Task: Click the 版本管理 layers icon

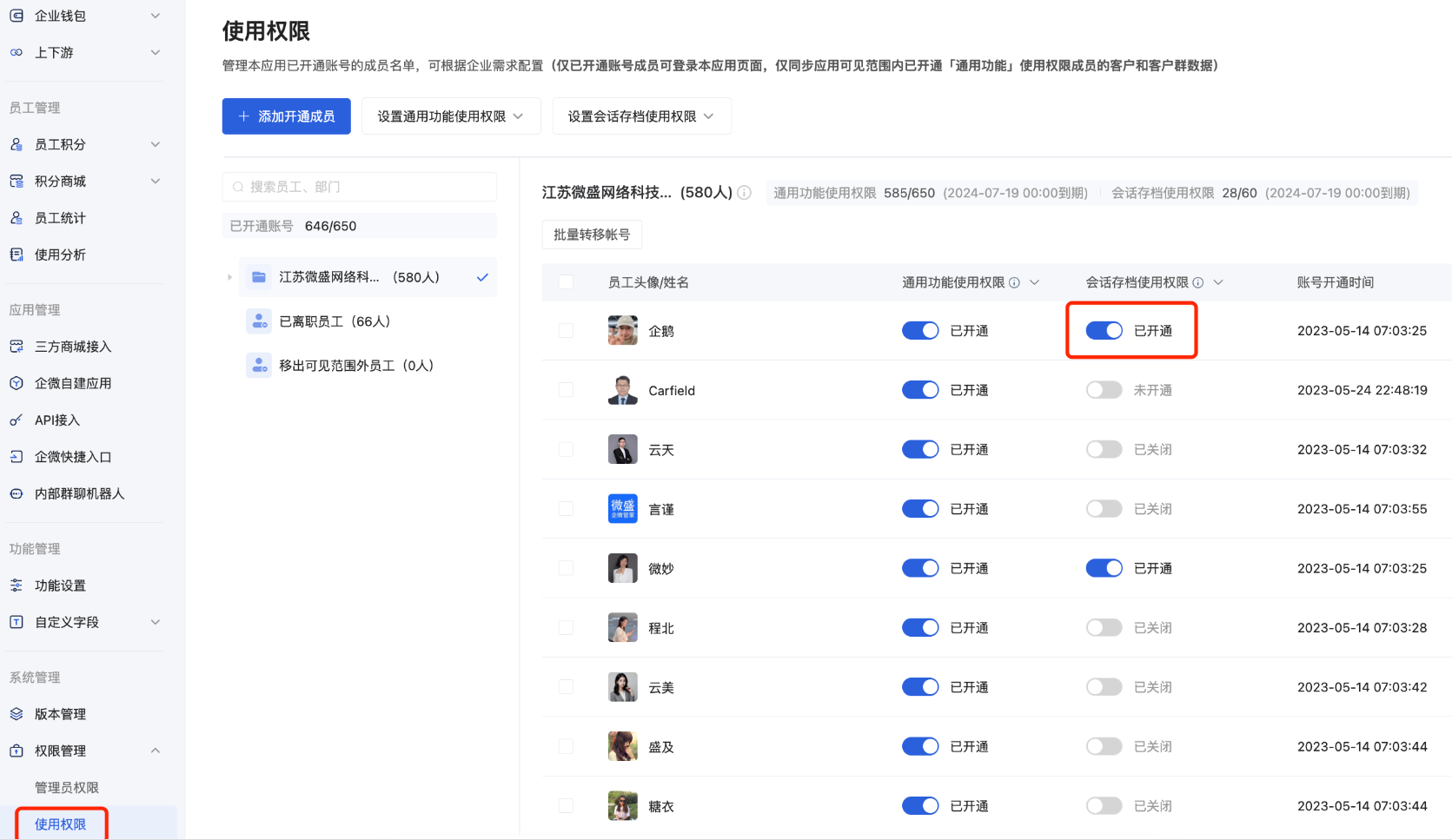Action: coord(17,714)
